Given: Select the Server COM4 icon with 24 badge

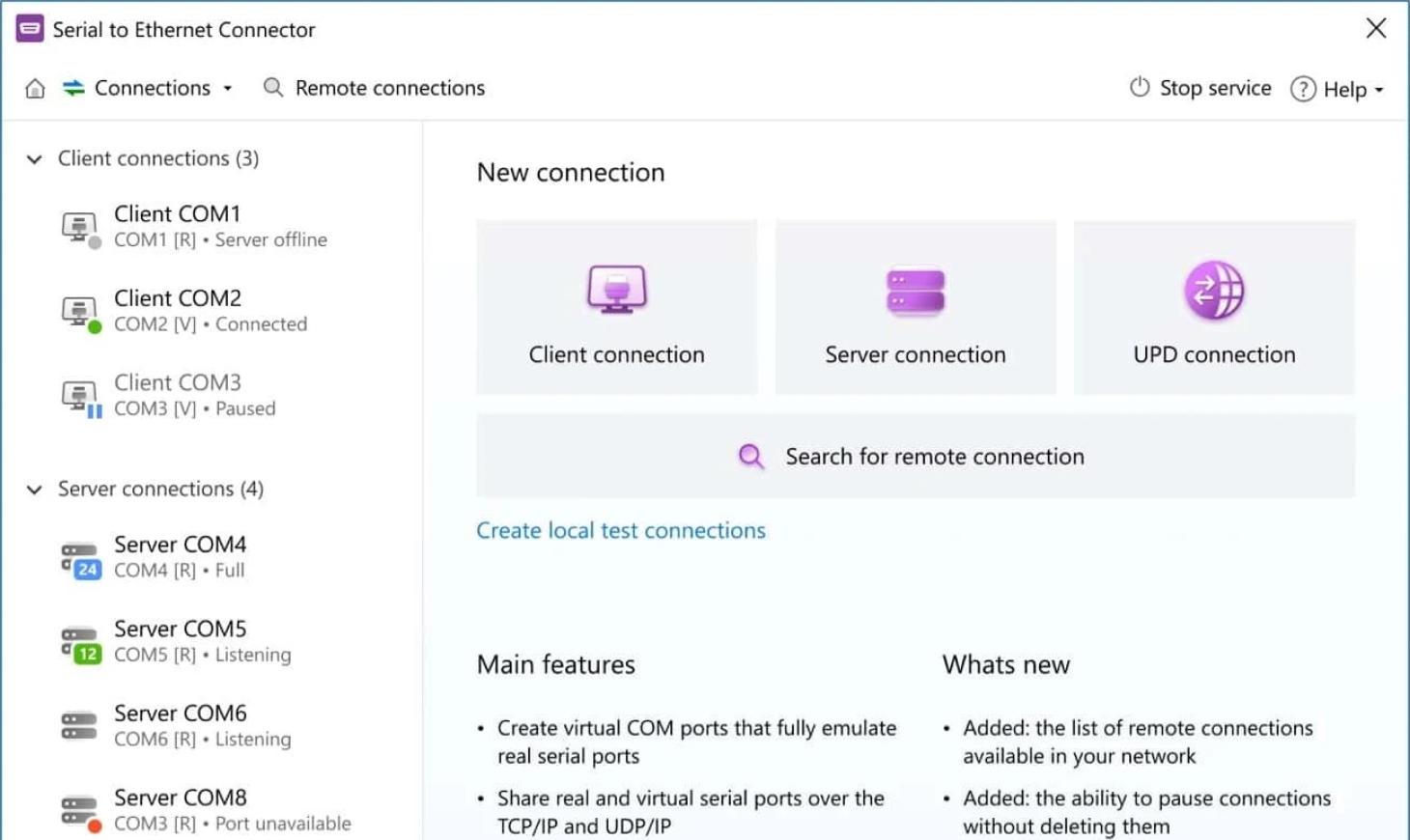Looking at the screenshot, I should click(x=80, y=558).
